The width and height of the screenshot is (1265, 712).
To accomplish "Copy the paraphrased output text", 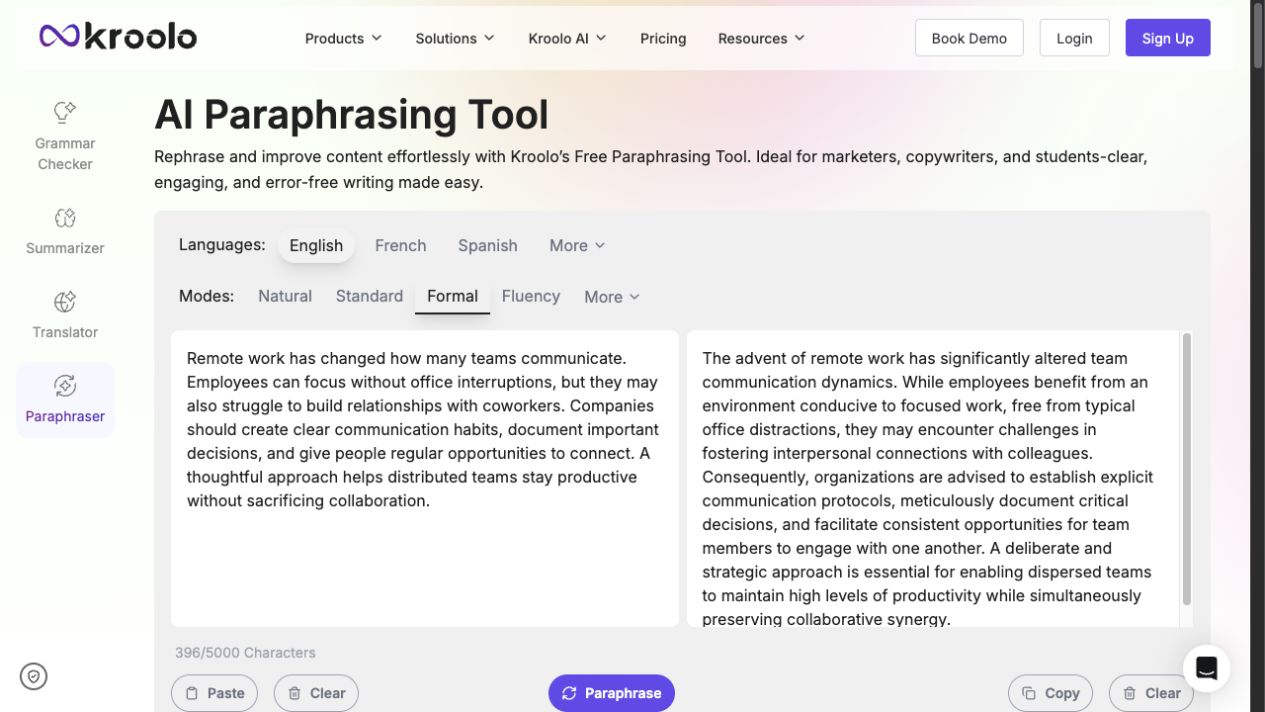I will 1050,693.
